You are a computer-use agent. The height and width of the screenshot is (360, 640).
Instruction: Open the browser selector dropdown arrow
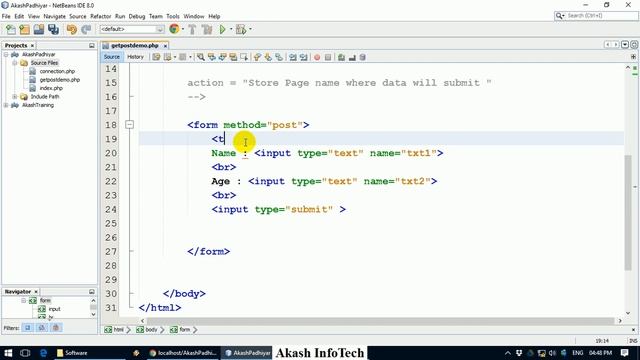coord(183,29)
